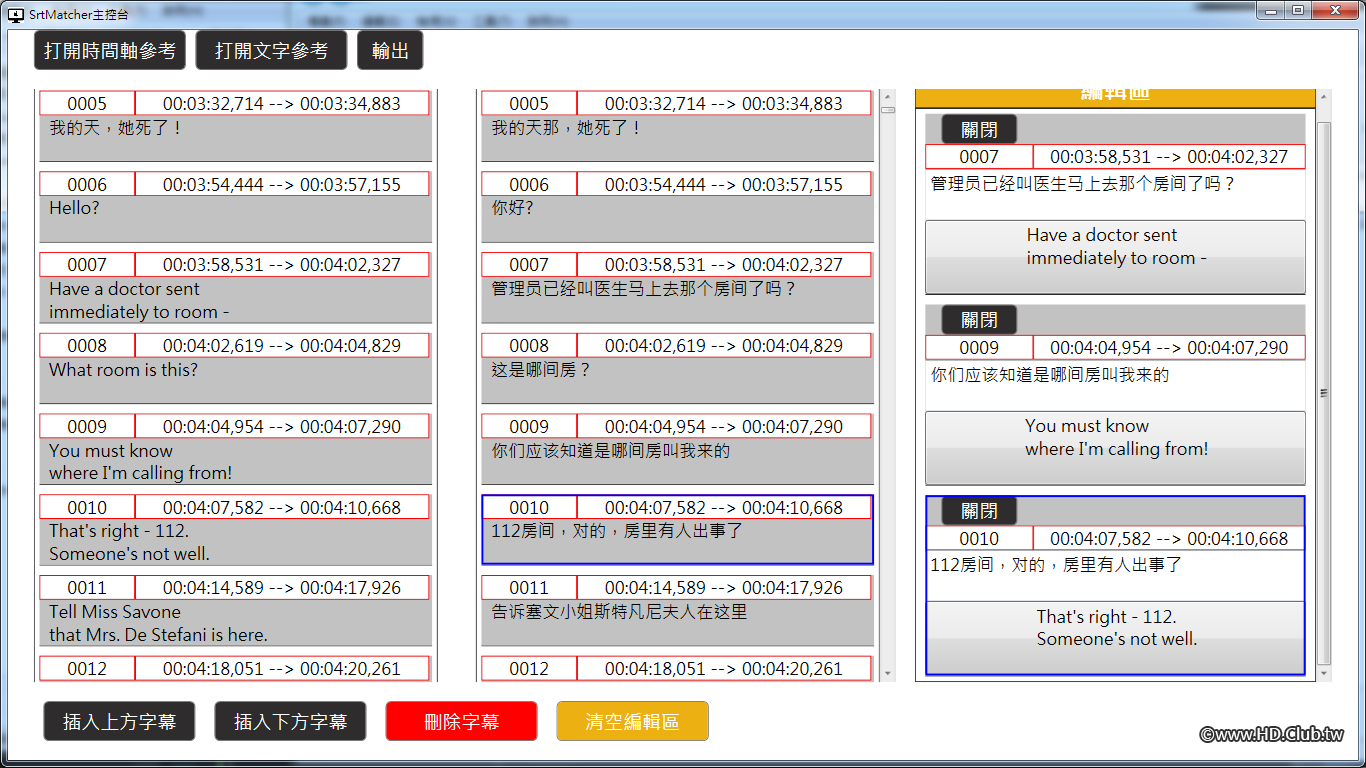Click editor index field 0010
This screenshot has width=1366, height=768.
979,538
